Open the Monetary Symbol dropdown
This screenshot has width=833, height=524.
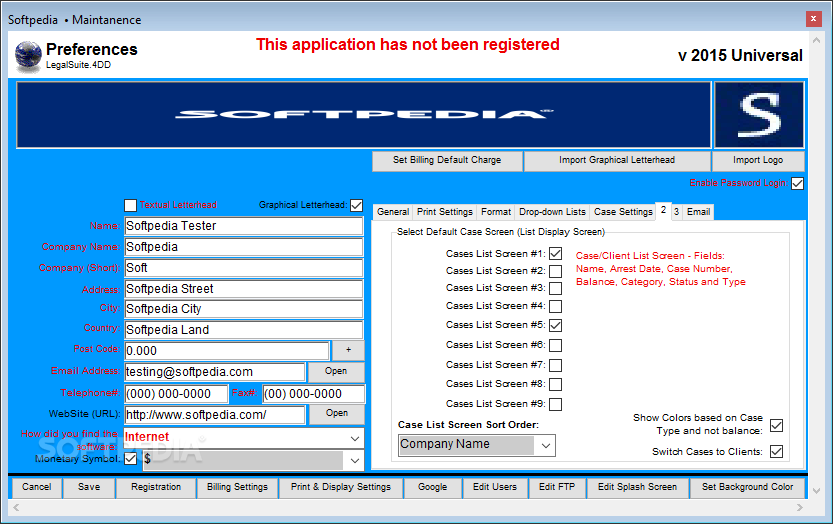pos(355,461)
